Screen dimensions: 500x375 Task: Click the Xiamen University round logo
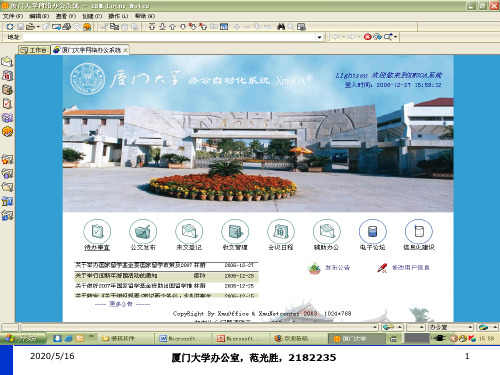88,79
